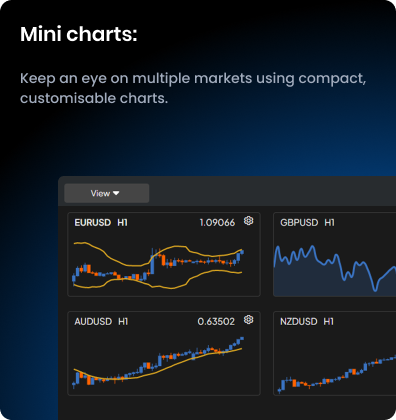Click the H1 timeframe next to EURUSD
Screen dimensions: 396x420
122,223
